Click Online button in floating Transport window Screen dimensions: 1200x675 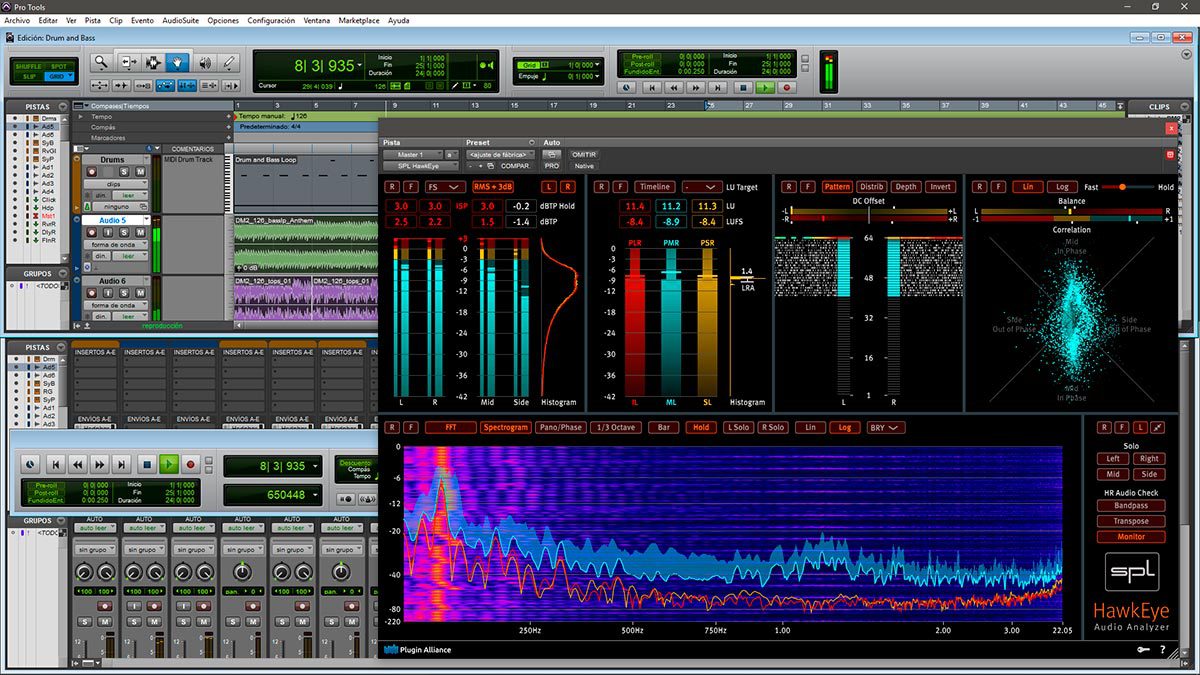[x=32, y=464]
